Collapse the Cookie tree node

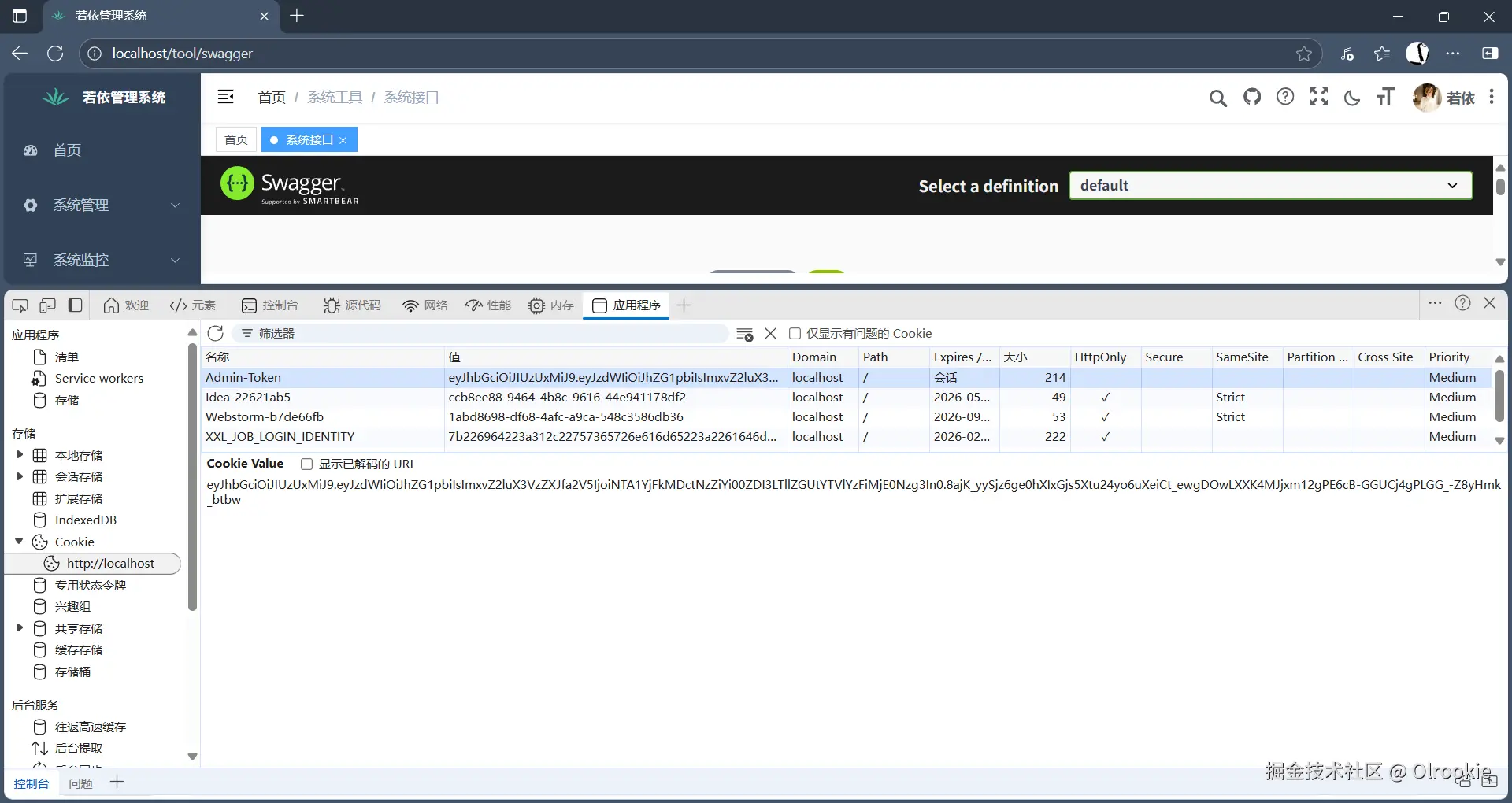click(x=20, y=541)
